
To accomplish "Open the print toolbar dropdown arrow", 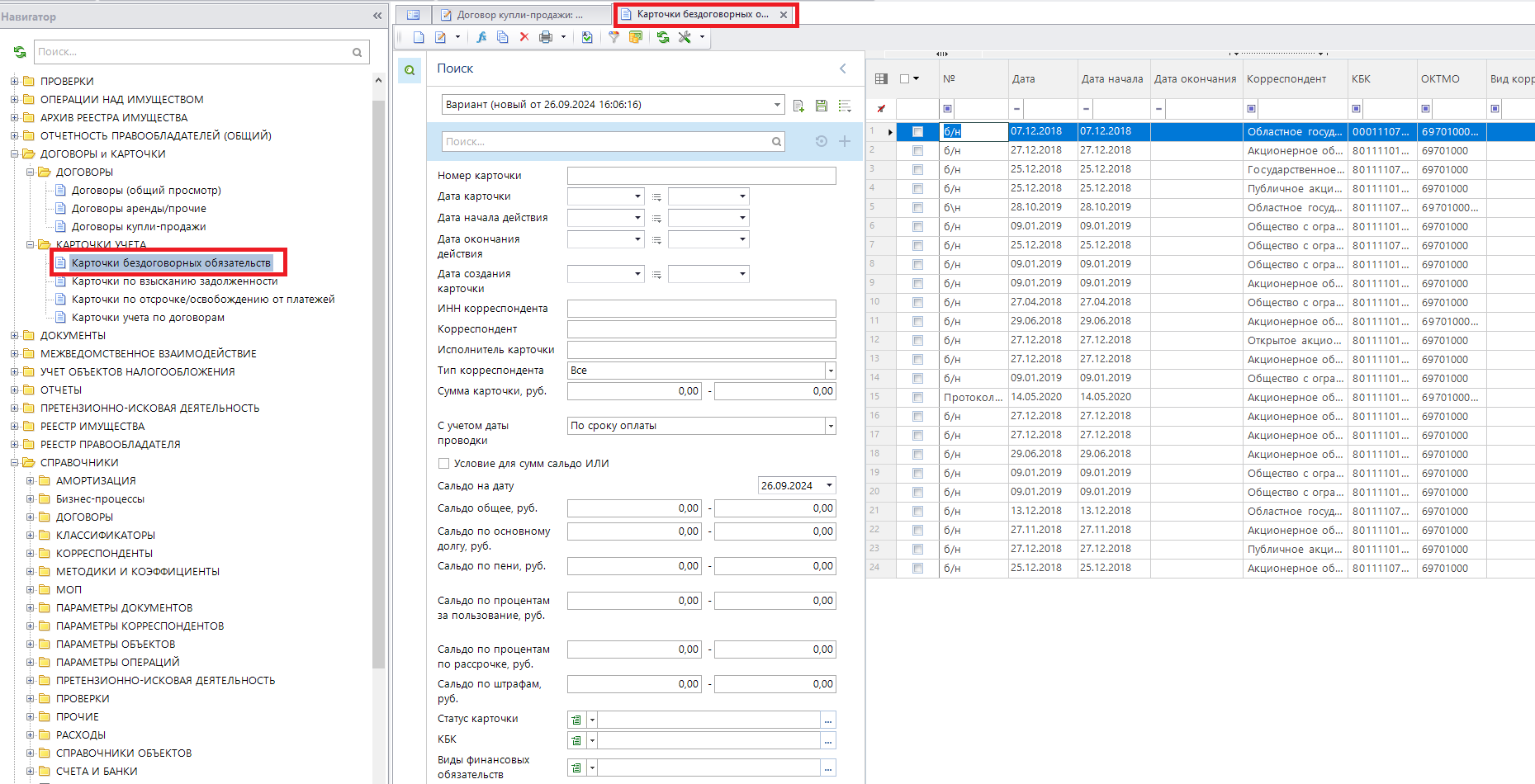I will pyautogui.click(x=563, y=37).
